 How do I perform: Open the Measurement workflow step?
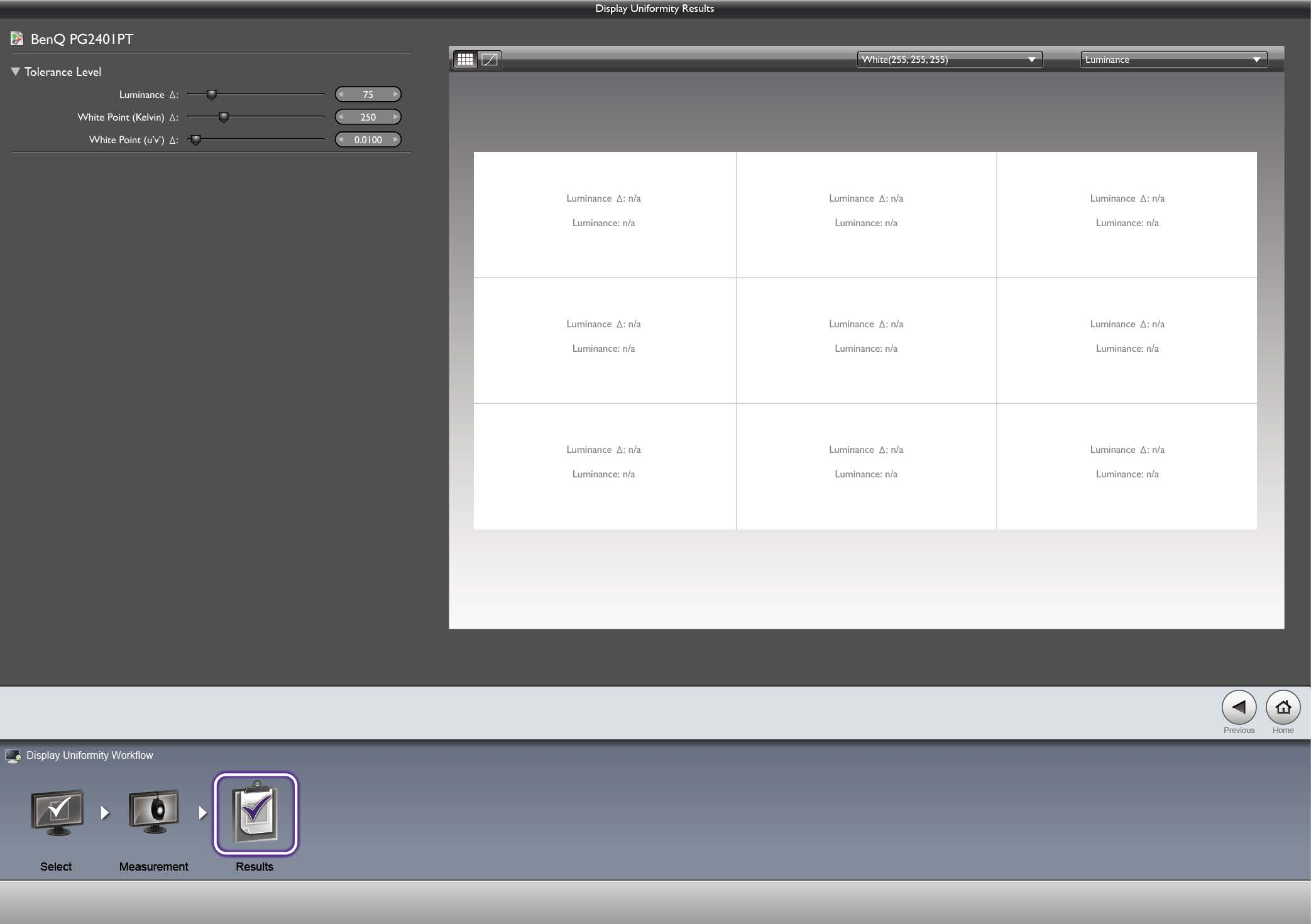(x=154, y=813)
